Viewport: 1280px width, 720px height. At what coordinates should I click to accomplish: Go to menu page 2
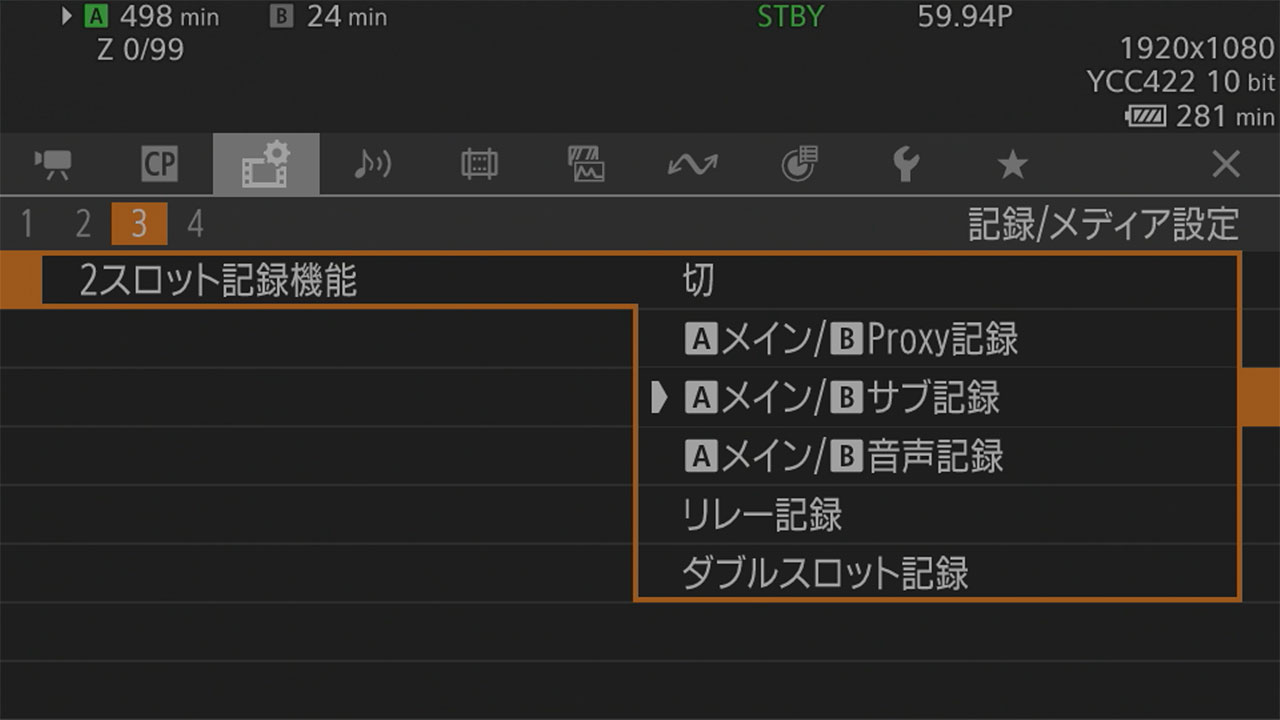[83, 224]
